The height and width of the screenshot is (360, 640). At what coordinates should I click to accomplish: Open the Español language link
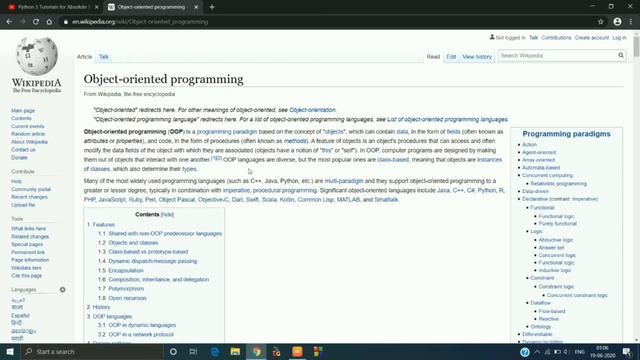20,316
